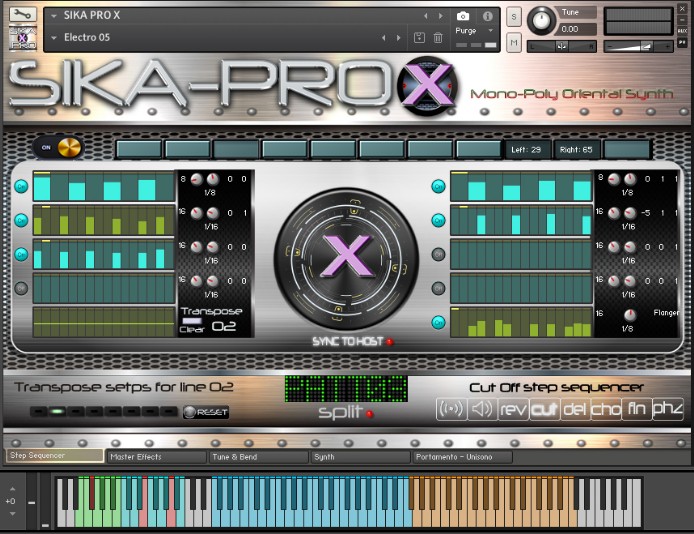This screenshot has height=534, width=694.
Task: Delete preset with the trash icon
Action: pos(438,38)
